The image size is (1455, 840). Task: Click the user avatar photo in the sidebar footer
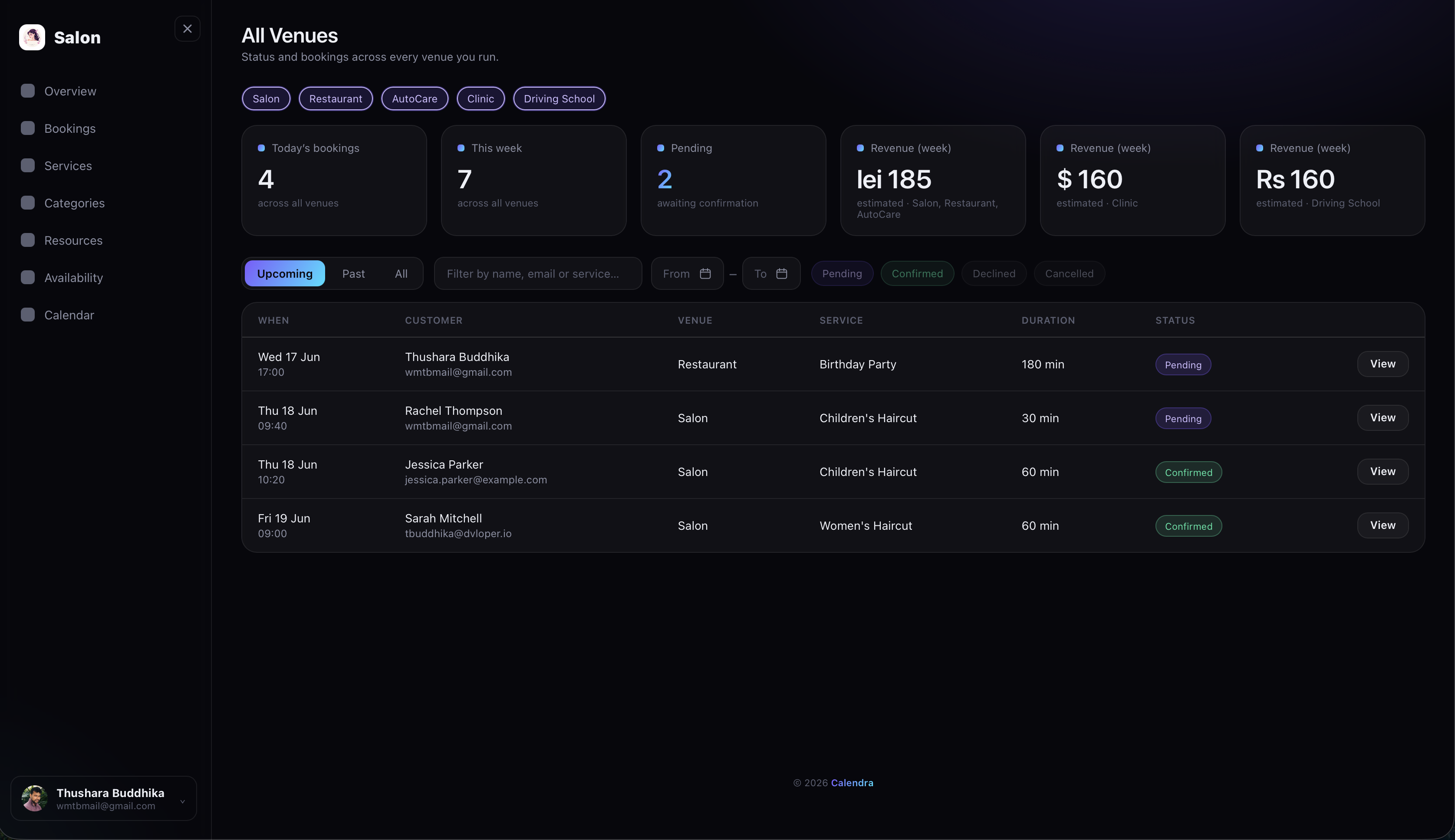(35, 798)
